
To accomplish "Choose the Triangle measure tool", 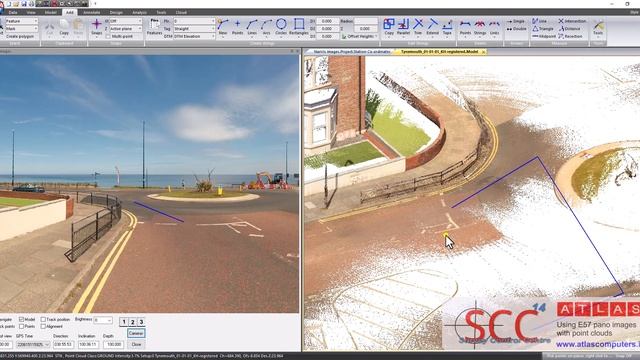I will [x=543, y=29].
